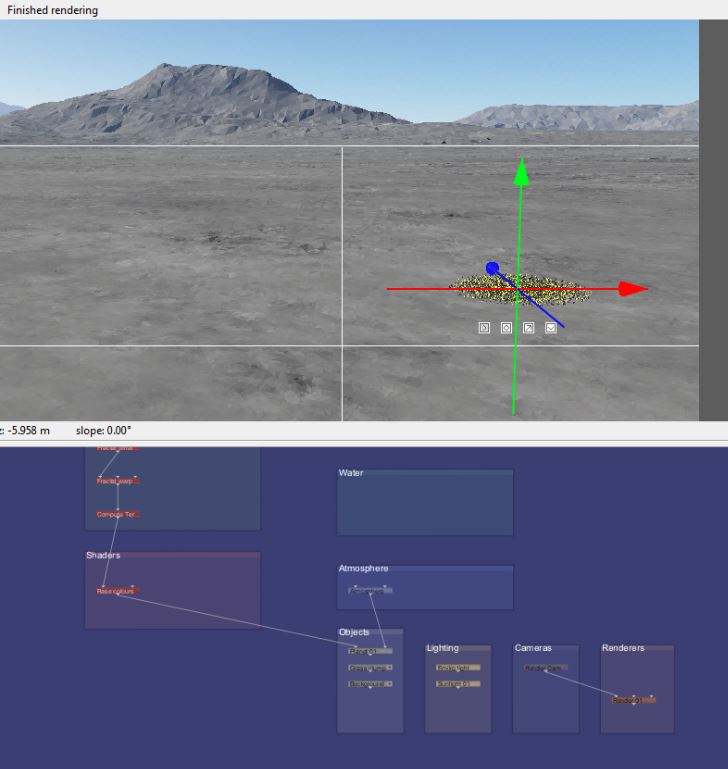The width and height of the screenshot is (728, 769).
Task: Grab the blue Z-axis ball handle
Action: tap(493, 268)
